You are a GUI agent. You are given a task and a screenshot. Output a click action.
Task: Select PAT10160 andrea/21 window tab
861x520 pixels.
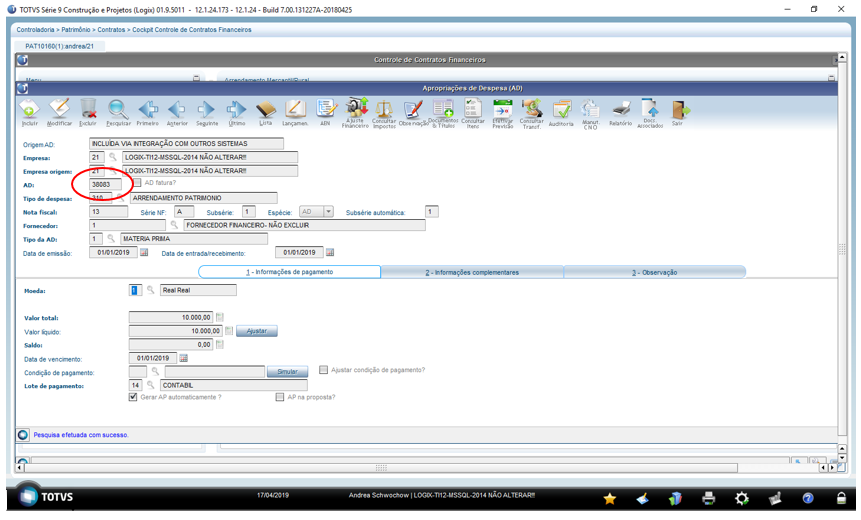click(59, 46)
